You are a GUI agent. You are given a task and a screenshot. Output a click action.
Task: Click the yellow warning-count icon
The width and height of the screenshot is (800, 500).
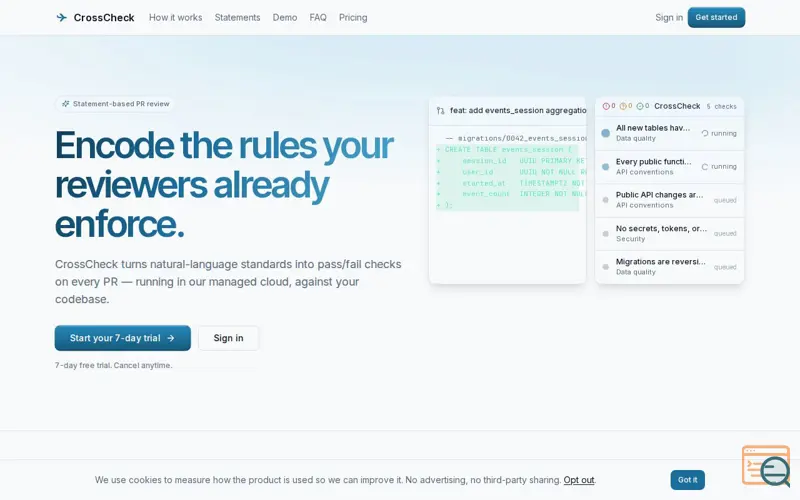[x=623, y=106]
